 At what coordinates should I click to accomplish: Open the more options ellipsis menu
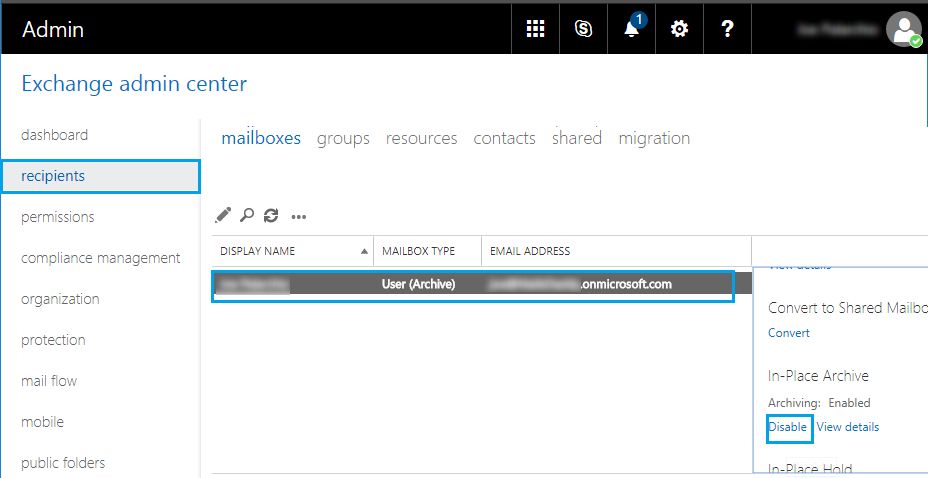point(298,216)
